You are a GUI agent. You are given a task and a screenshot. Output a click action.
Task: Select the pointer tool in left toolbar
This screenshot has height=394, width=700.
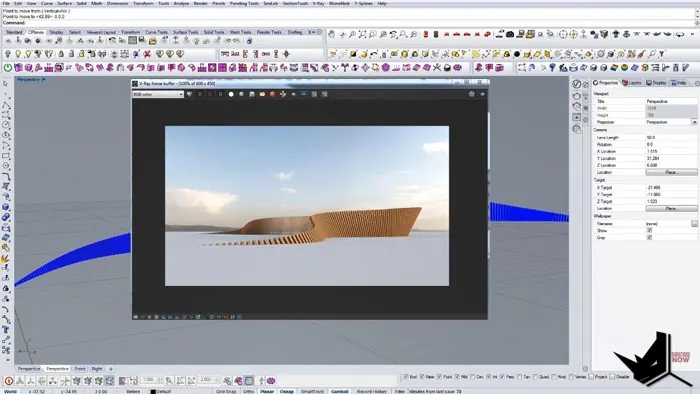(x=6, y=84)
